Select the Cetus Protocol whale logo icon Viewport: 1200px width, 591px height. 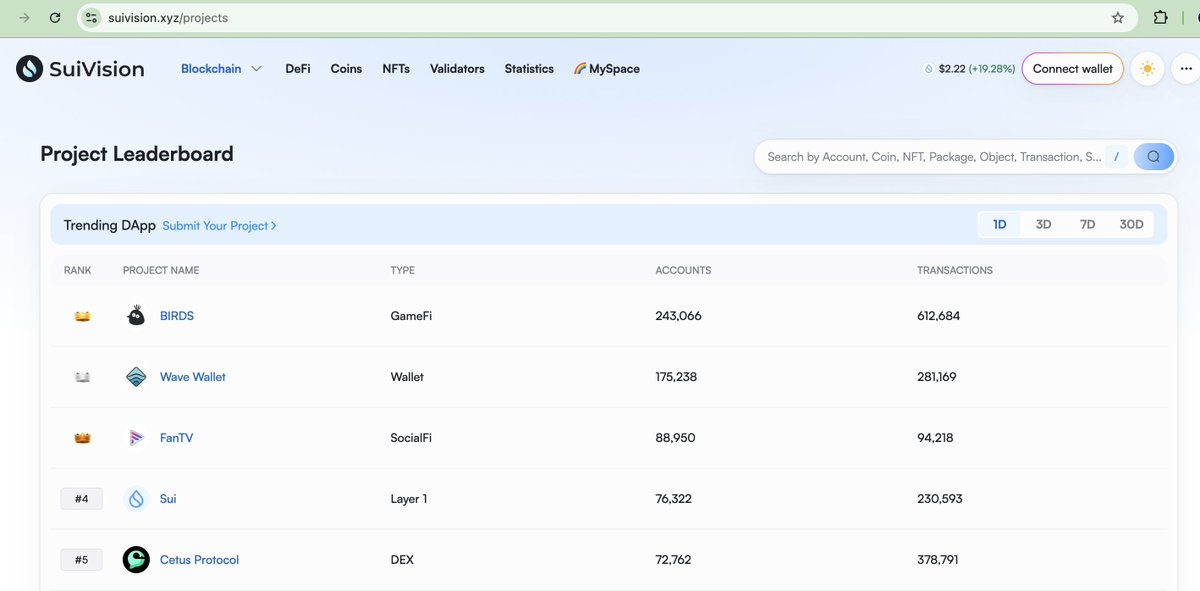coord(136,559)
